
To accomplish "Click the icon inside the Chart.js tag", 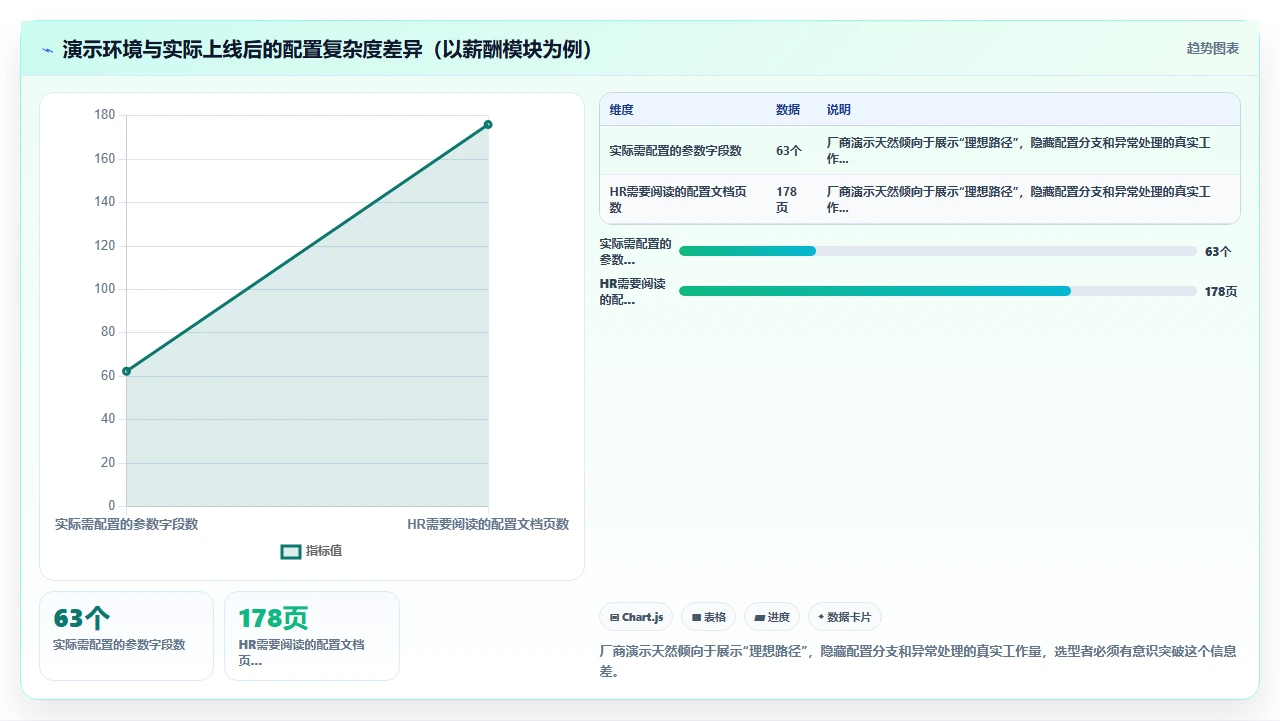I will pos(614,618).
